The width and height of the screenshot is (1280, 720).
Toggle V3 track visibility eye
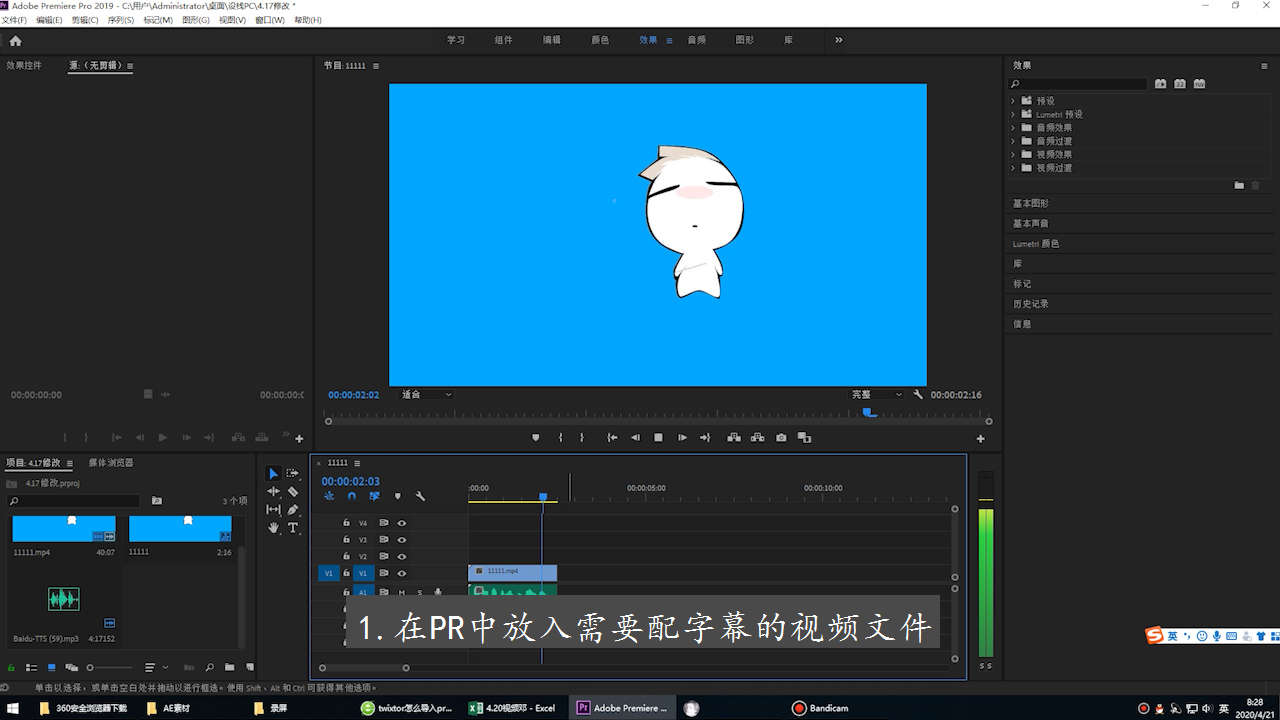pos(402,540)
